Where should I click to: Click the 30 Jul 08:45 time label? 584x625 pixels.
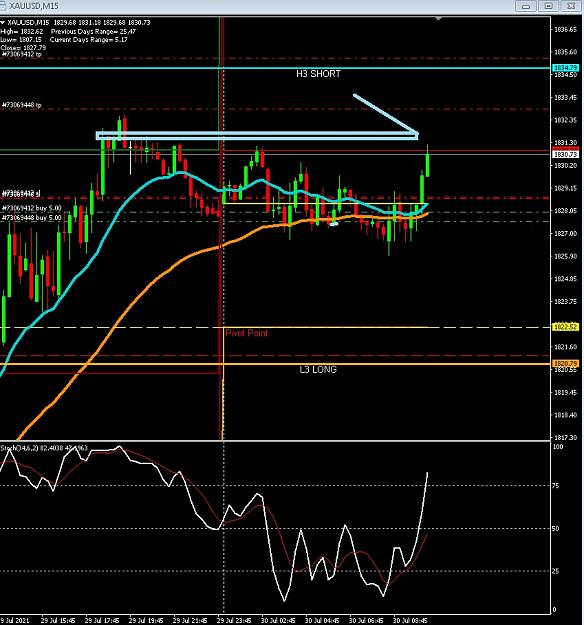[410, 621]
